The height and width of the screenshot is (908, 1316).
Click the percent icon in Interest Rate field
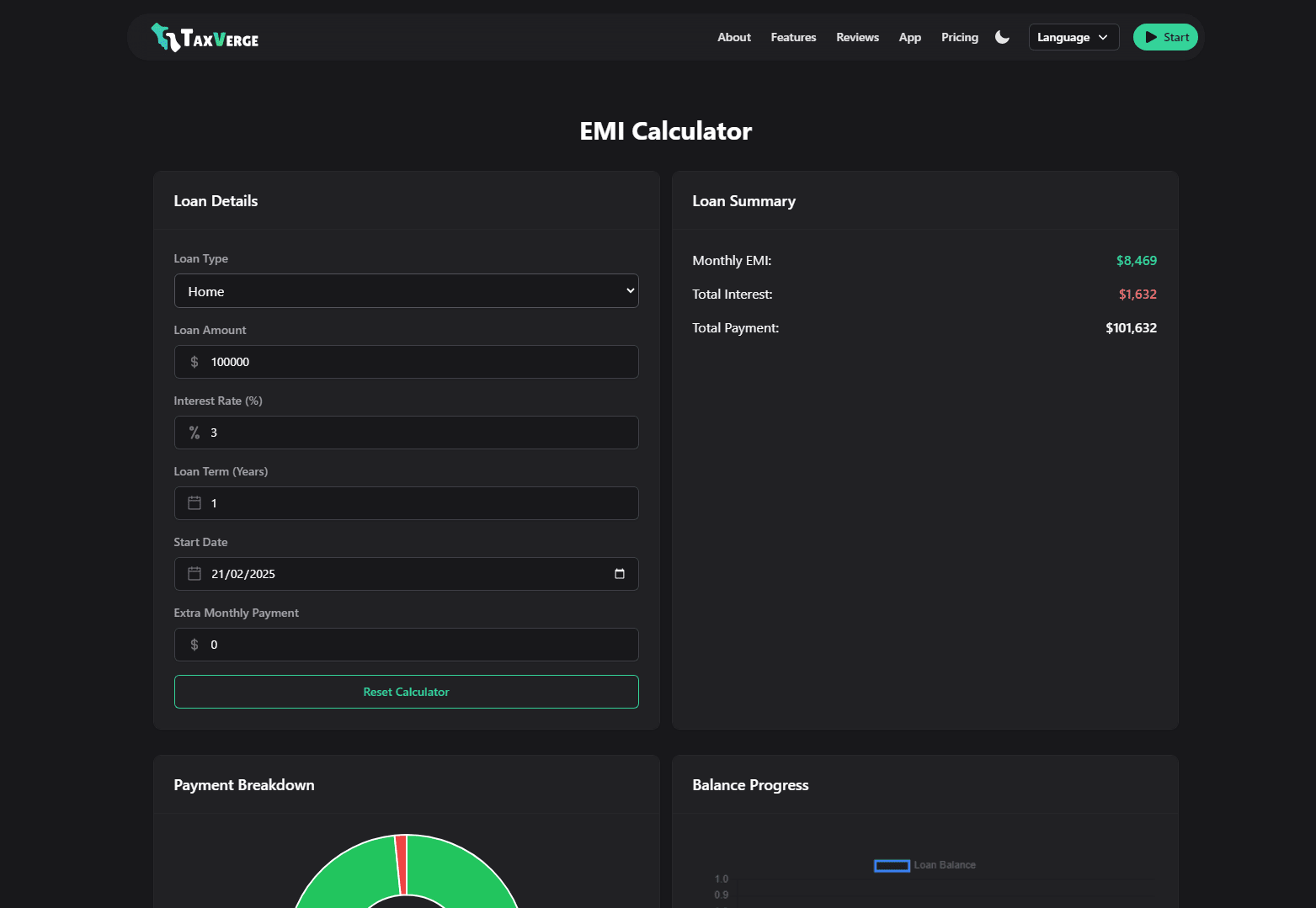[x=194, y=433]
